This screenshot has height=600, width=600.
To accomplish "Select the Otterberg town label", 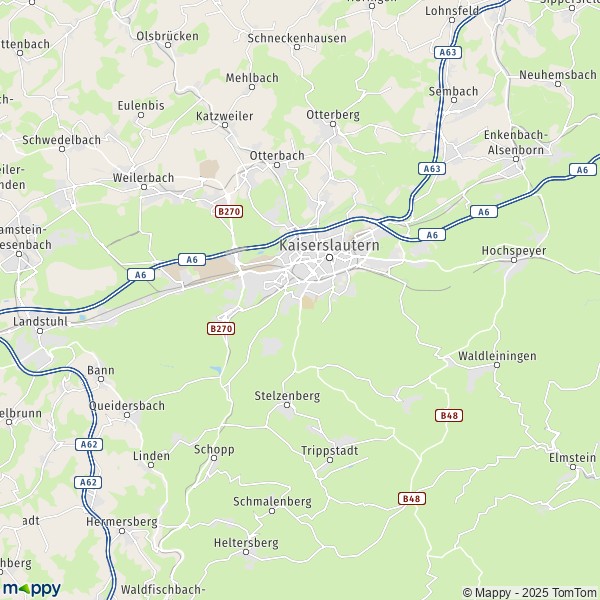I will pyautogui.click(x=333, y=115).
